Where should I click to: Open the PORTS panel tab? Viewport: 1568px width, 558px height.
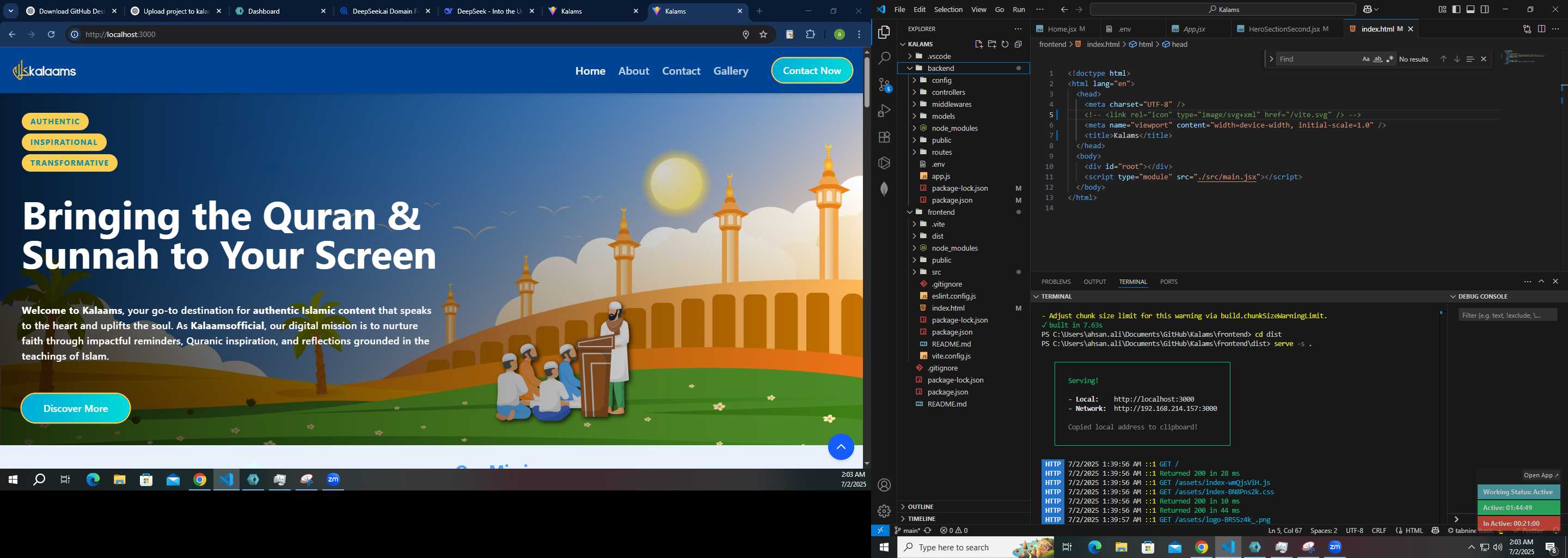(1168, 282)
